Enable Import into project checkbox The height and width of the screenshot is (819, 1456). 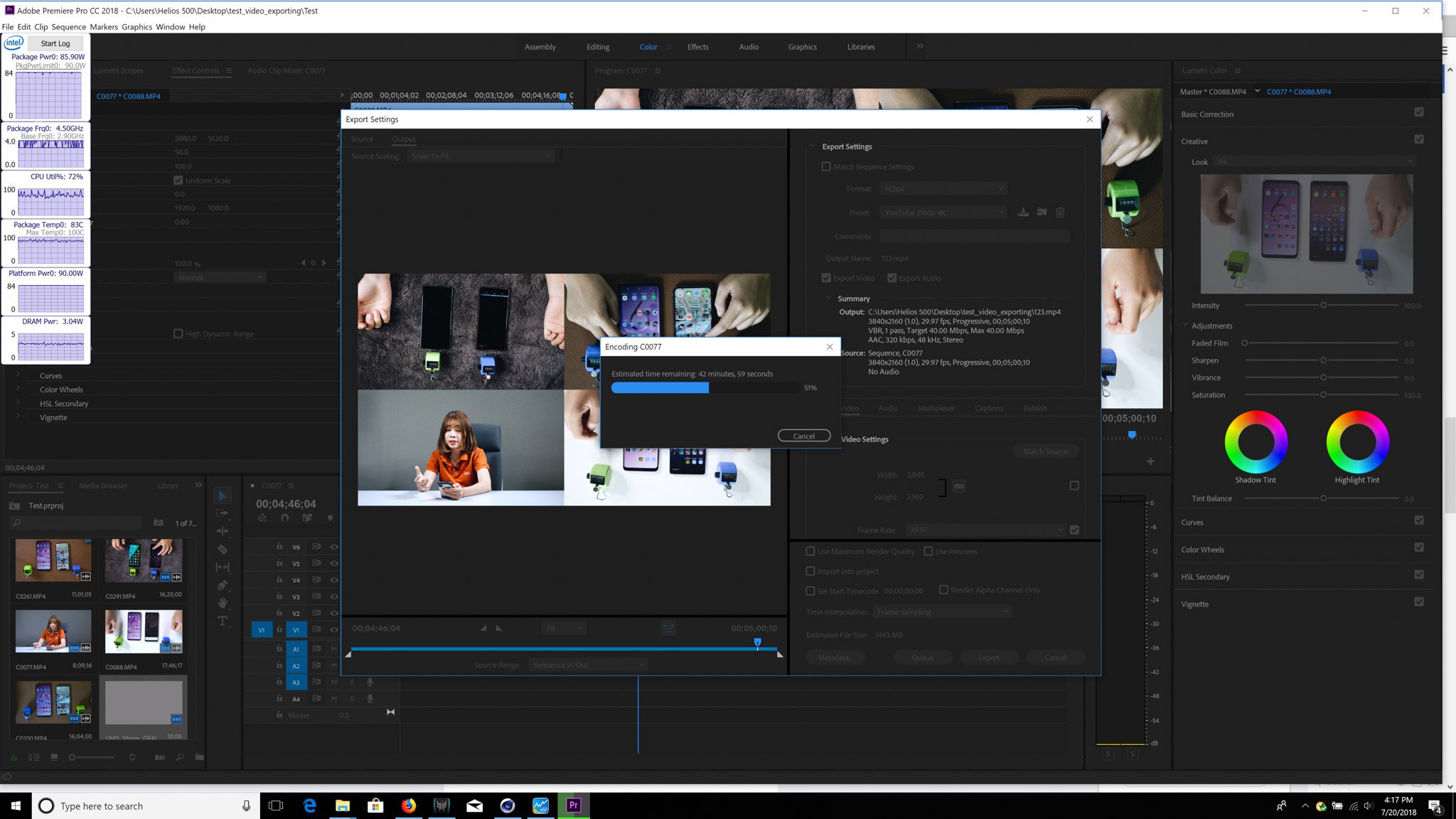tap(810, 571)
